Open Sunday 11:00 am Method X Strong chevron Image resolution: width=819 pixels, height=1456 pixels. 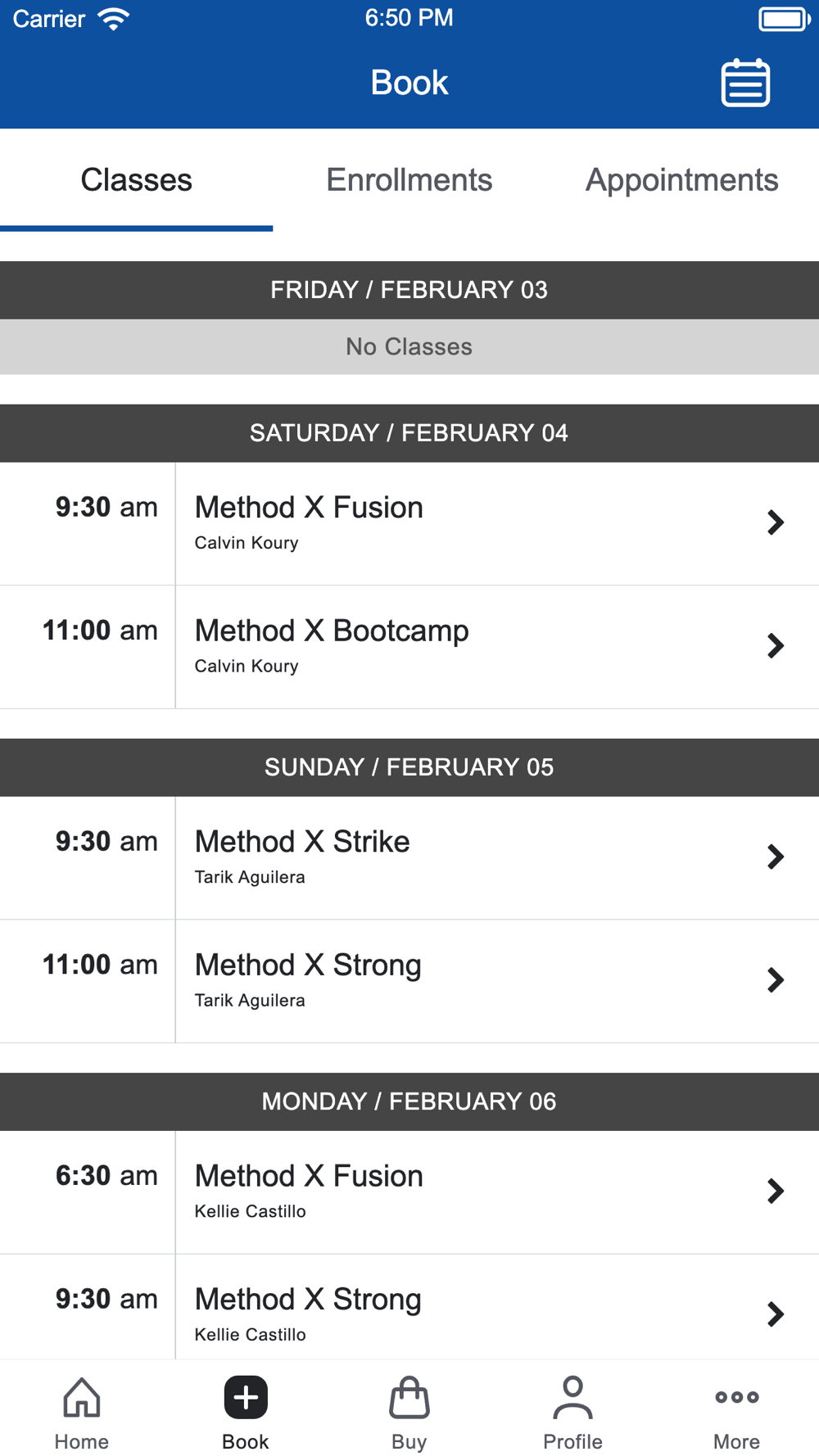click(x=776, y=980)
